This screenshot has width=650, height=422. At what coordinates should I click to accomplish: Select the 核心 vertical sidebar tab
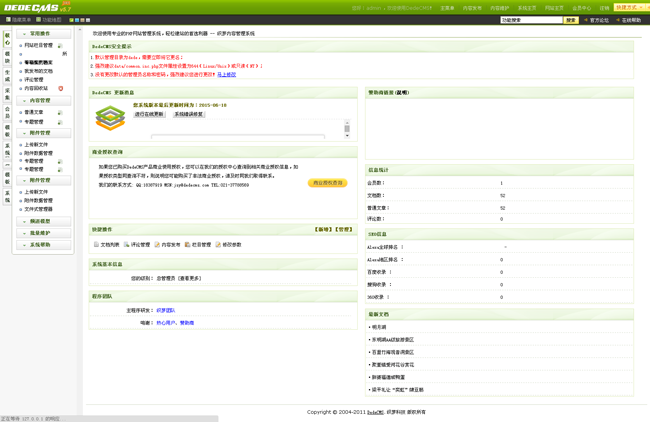point(7,39)
